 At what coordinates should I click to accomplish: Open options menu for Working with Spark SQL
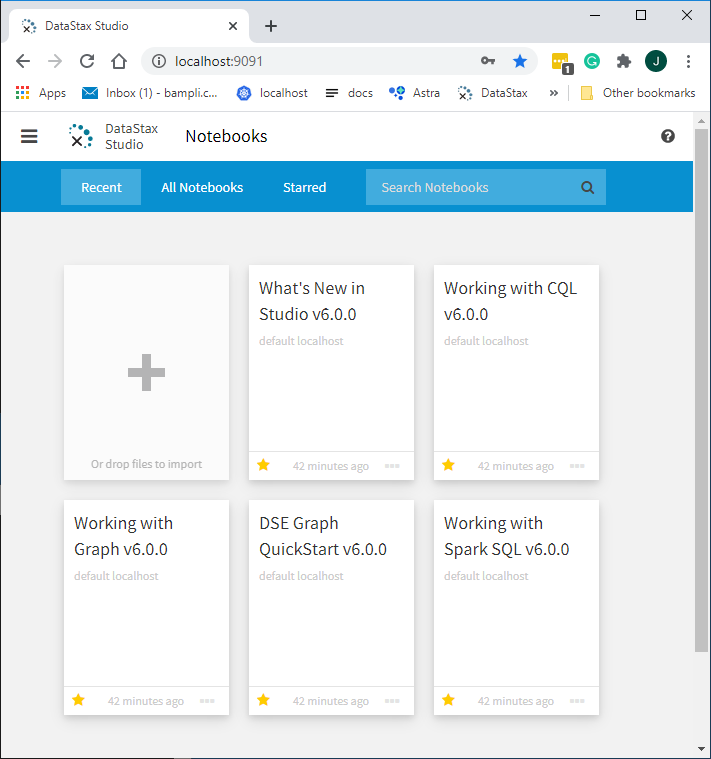click(577, 701)
